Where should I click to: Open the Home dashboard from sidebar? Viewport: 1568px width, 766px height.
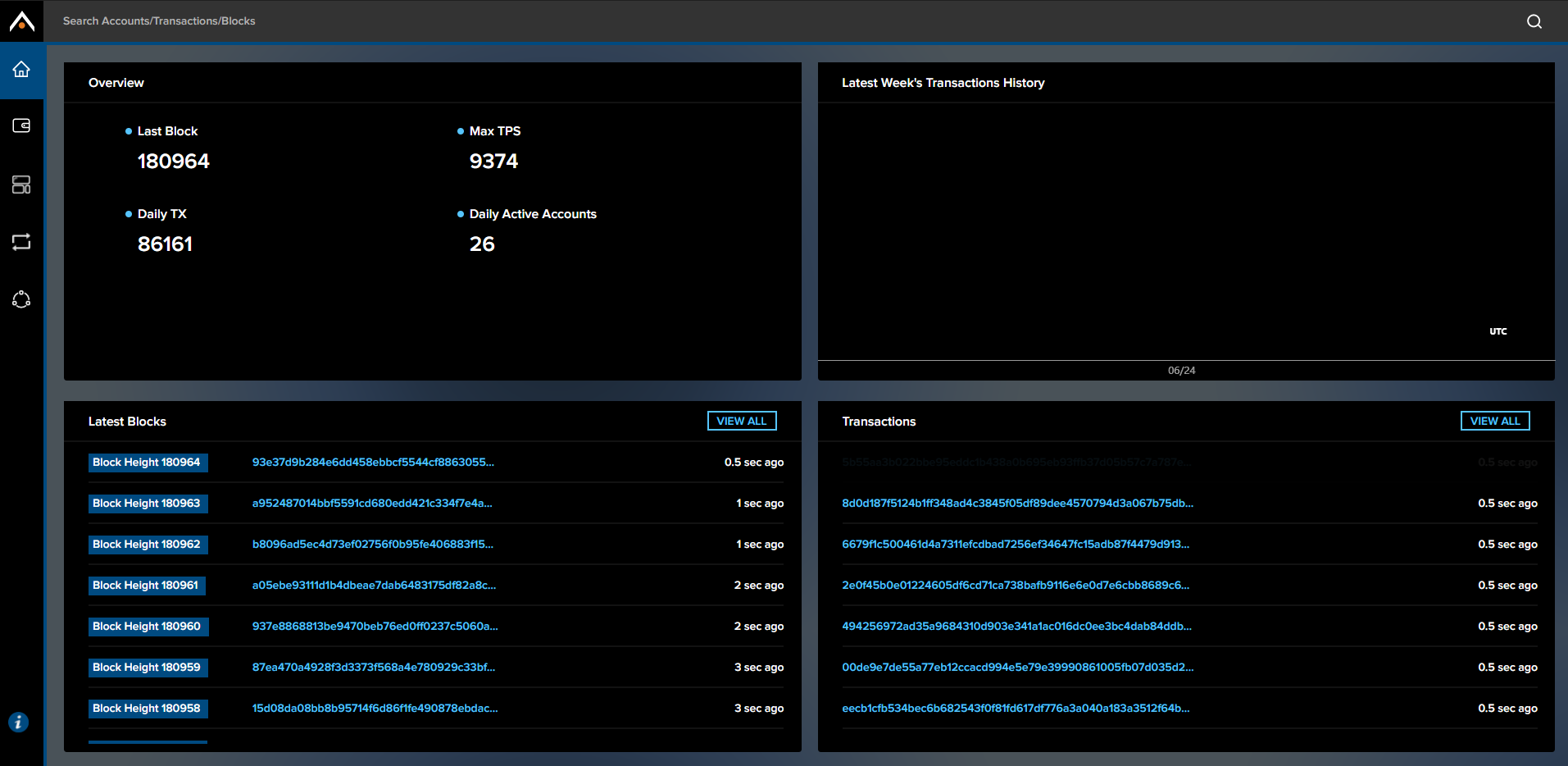click(x=21, y=71)
